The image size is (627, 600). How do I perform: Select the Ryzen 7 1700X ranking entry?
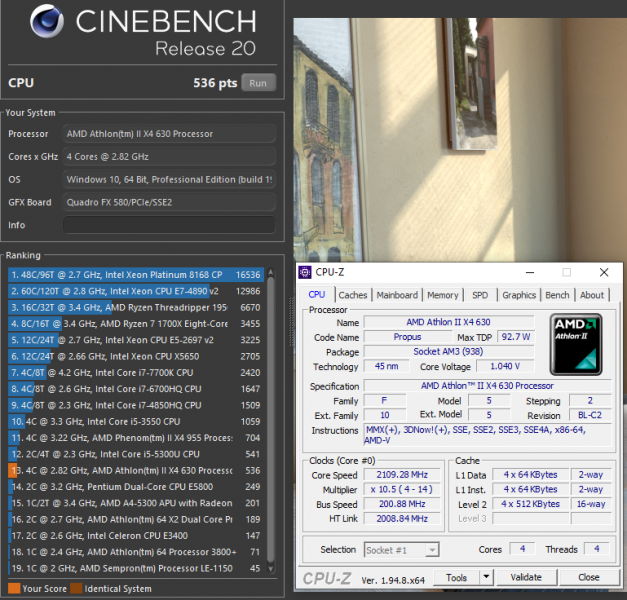136,324
